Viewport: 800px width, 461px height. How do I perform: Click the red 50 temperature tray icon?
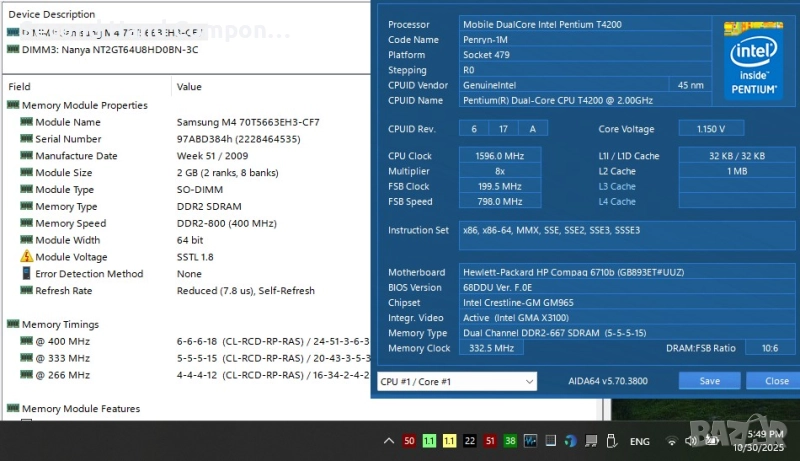[409, 441]
